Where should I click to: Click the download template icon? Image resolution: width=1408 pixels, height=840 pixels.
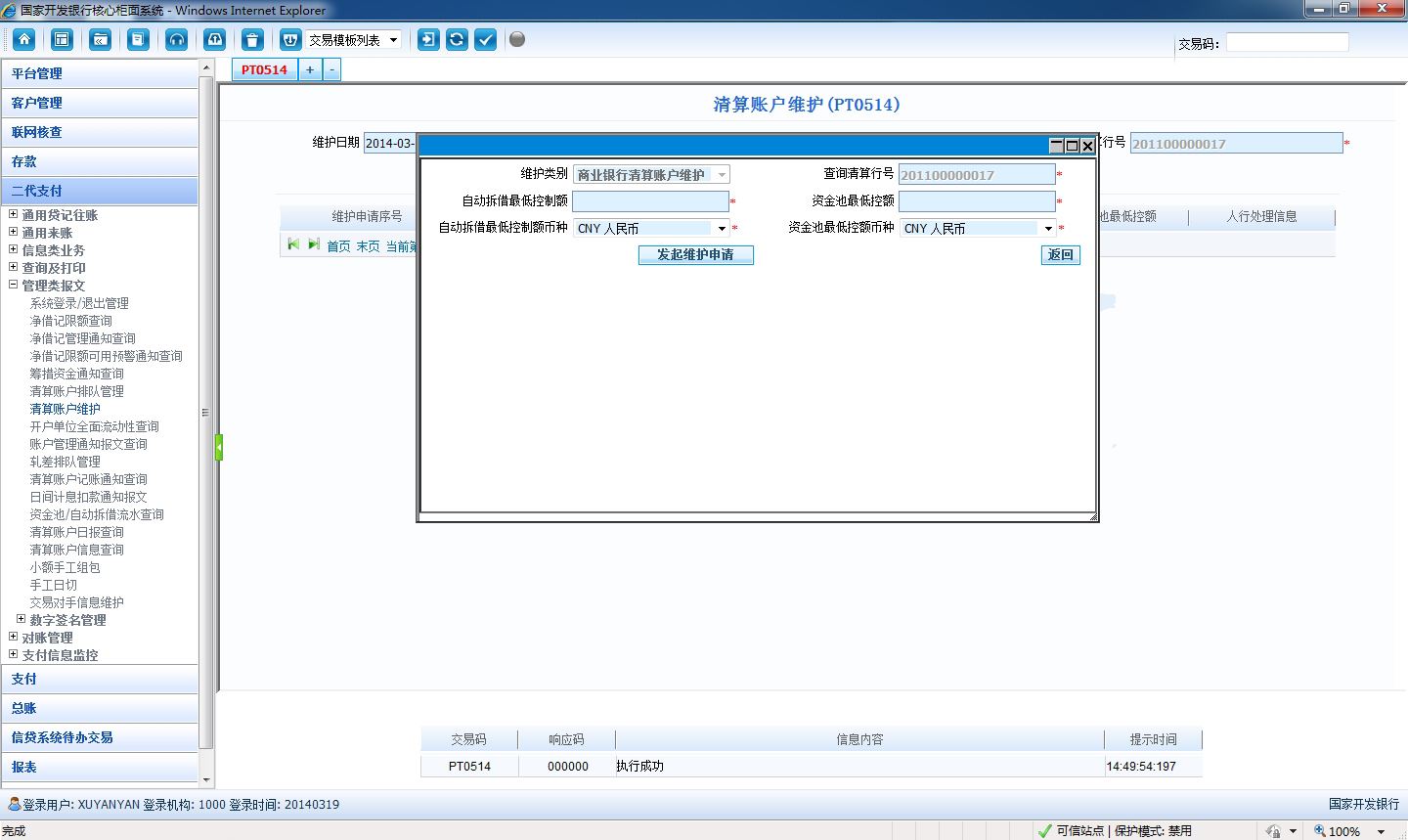290,39
